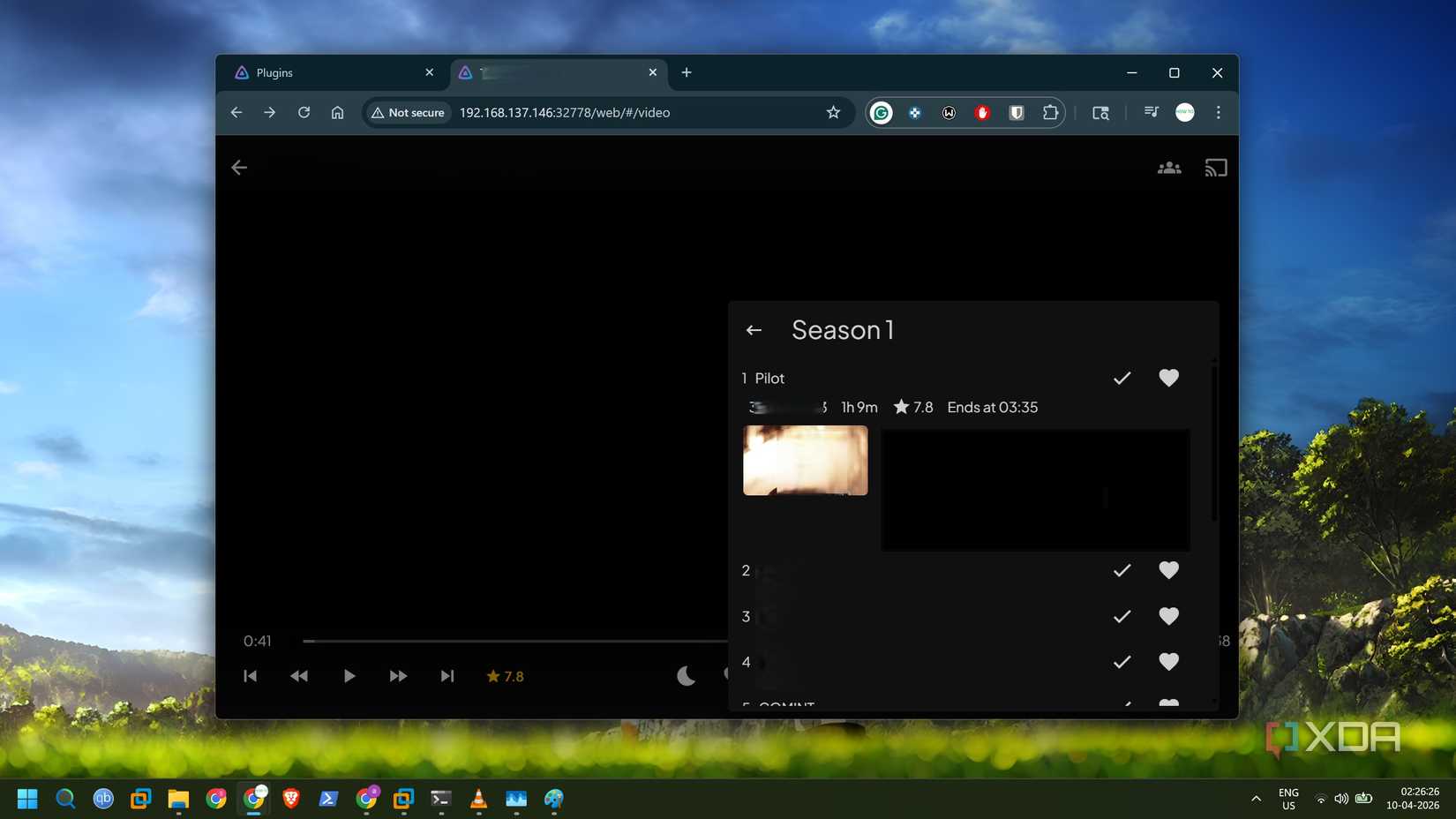This screenshot has height=819, width=1456.
Task: Toggle the played checkmark for episode 2
Action: tap(1122, 570)
